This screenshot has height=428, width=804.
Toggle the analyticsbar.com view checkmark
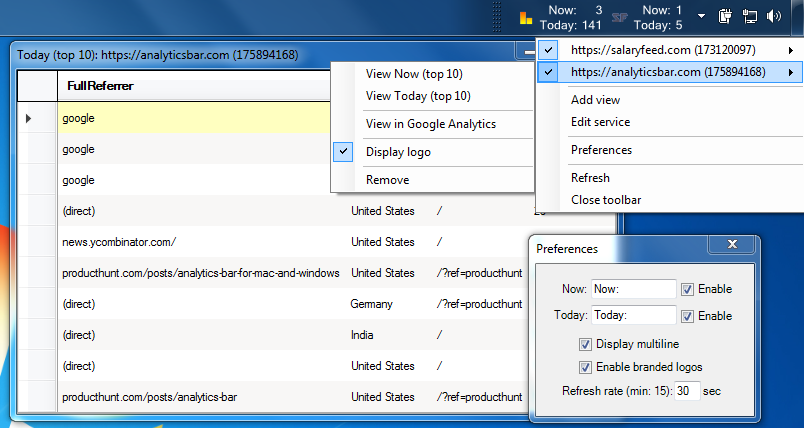tap(548, 72)
